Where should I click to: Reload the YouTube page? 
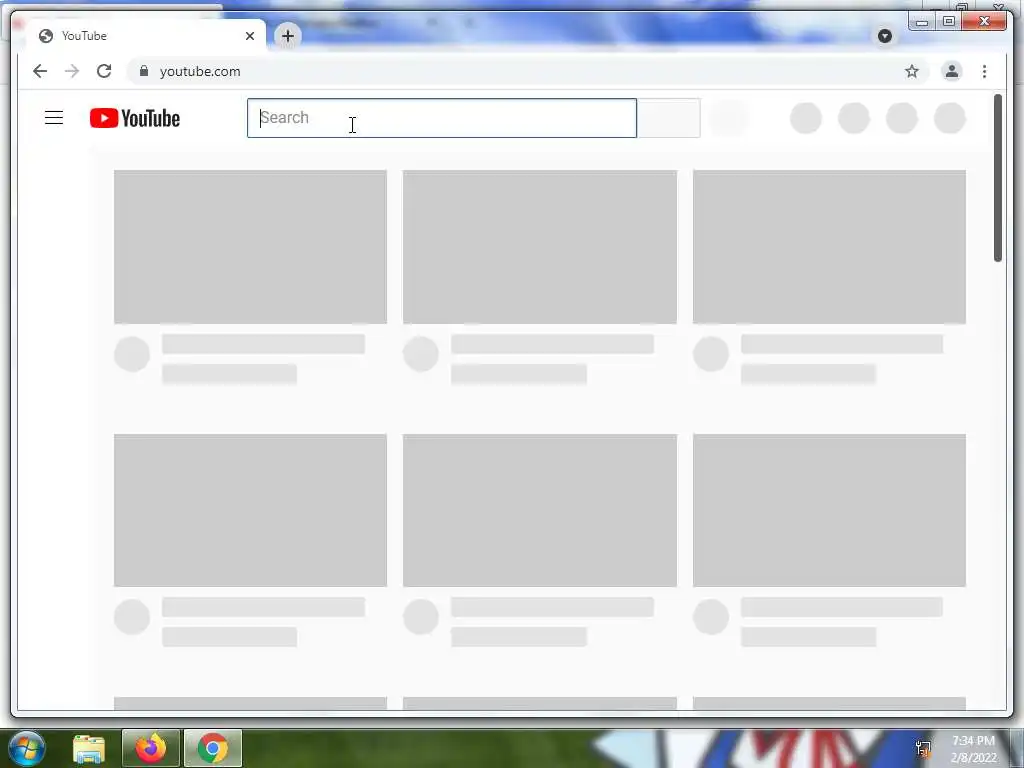click(104, 71)
